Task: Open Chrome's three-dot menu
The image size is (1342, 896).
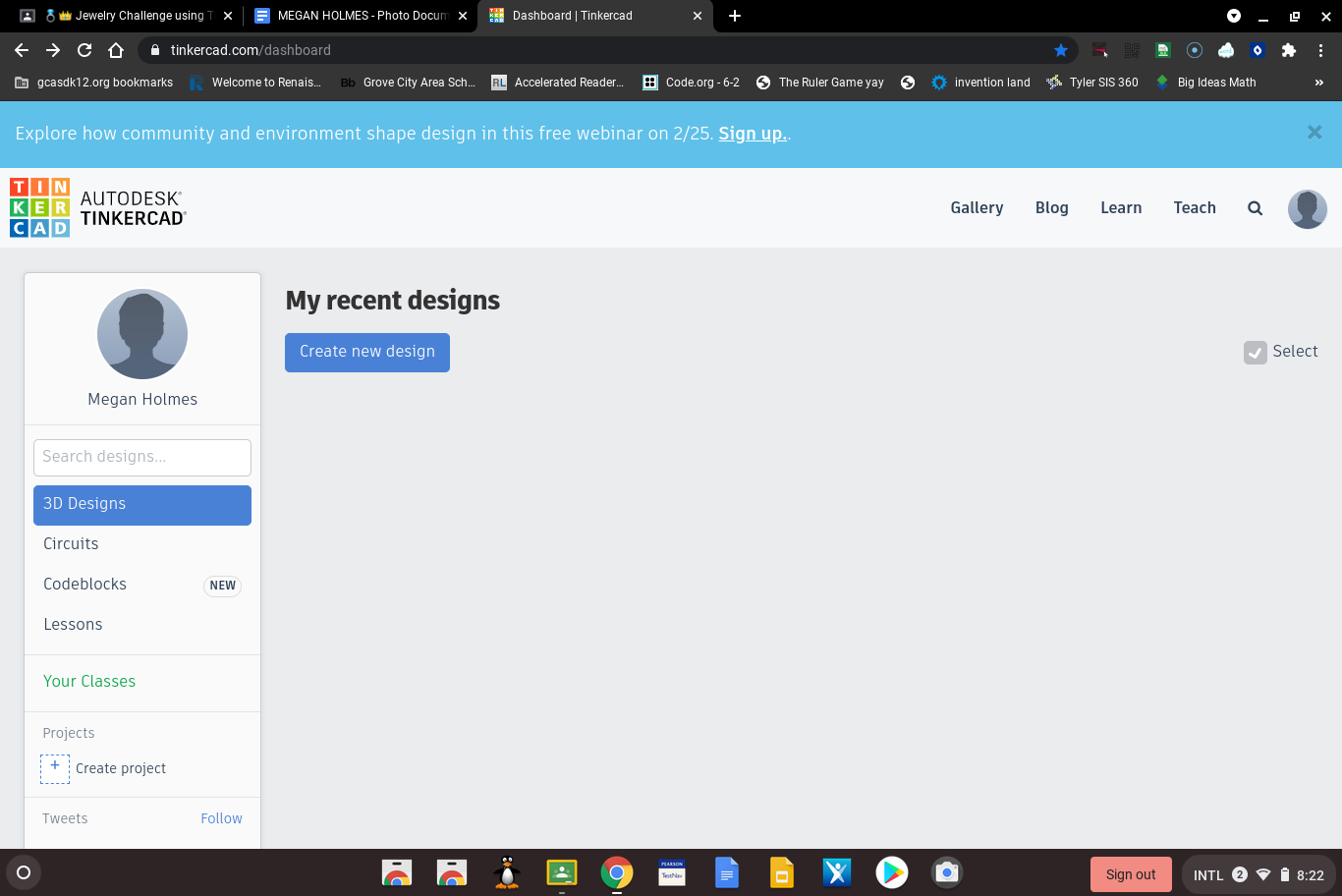Action: point(1321,50)
